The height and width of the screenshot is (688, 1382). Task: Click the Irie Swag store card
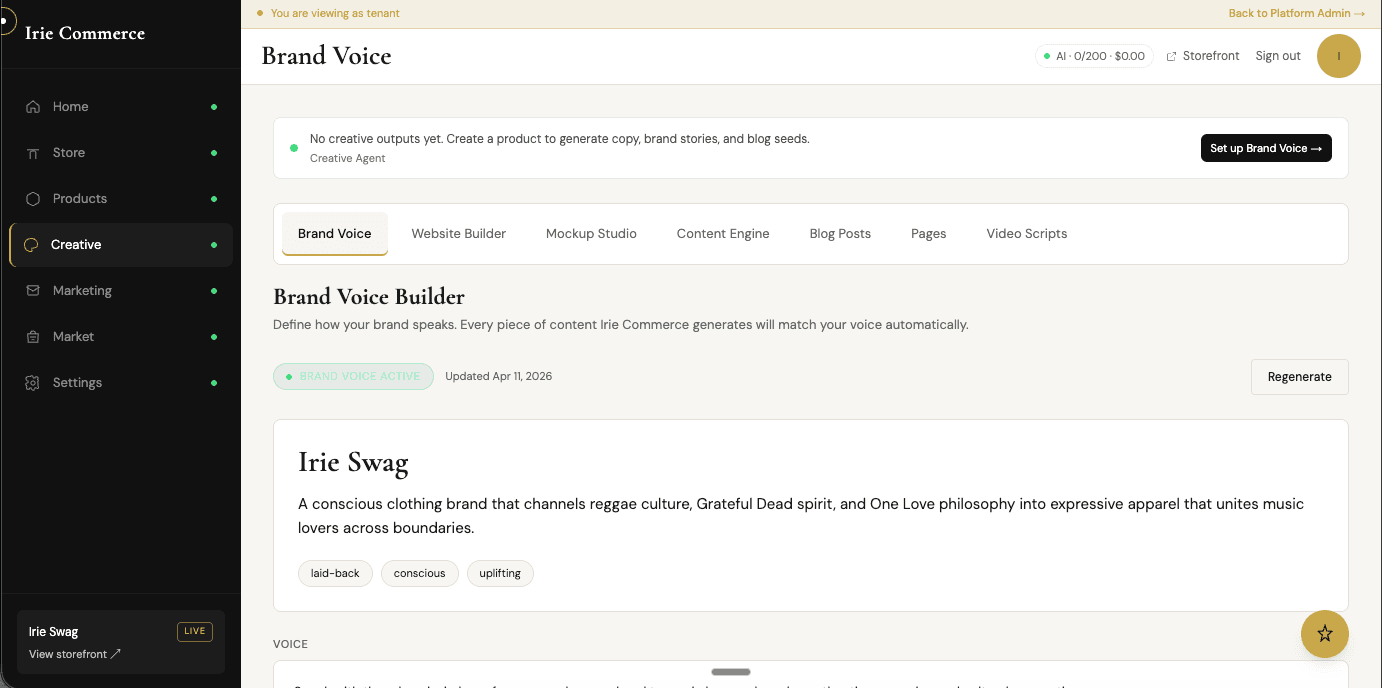tap(121, 642)
